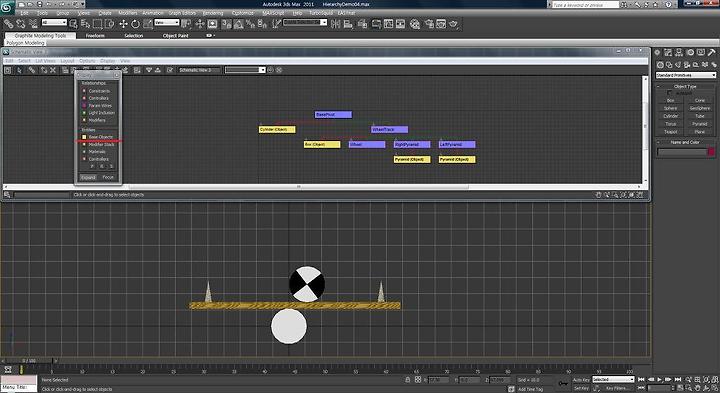The image size is (720, 393).
Task: Click the Play Animation button
Action: 659,380
